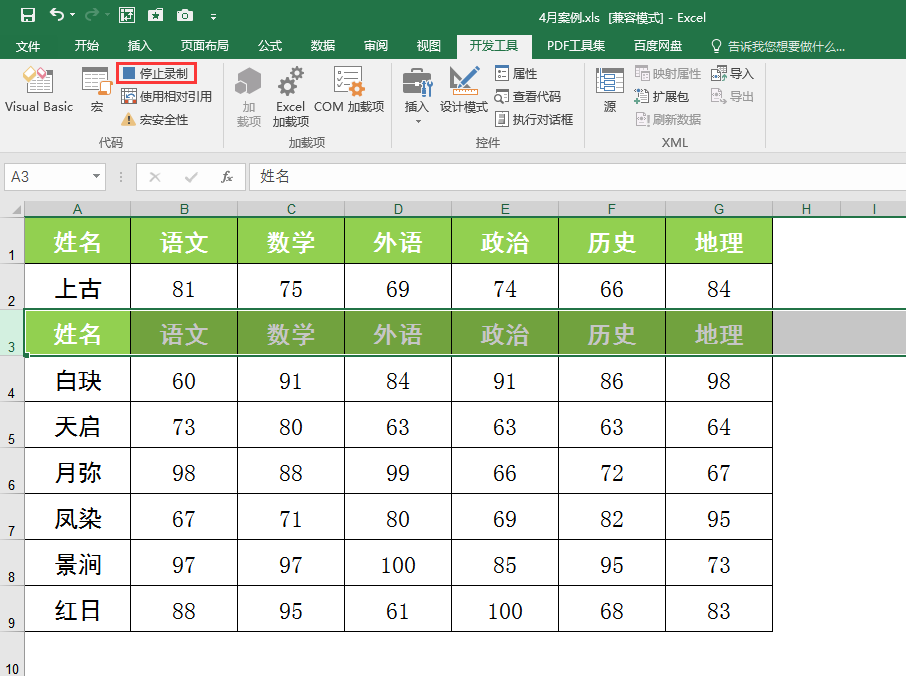Open Excel 加载项 gear icon
This screenshot has width=906, height=676.
pos(291,96)
